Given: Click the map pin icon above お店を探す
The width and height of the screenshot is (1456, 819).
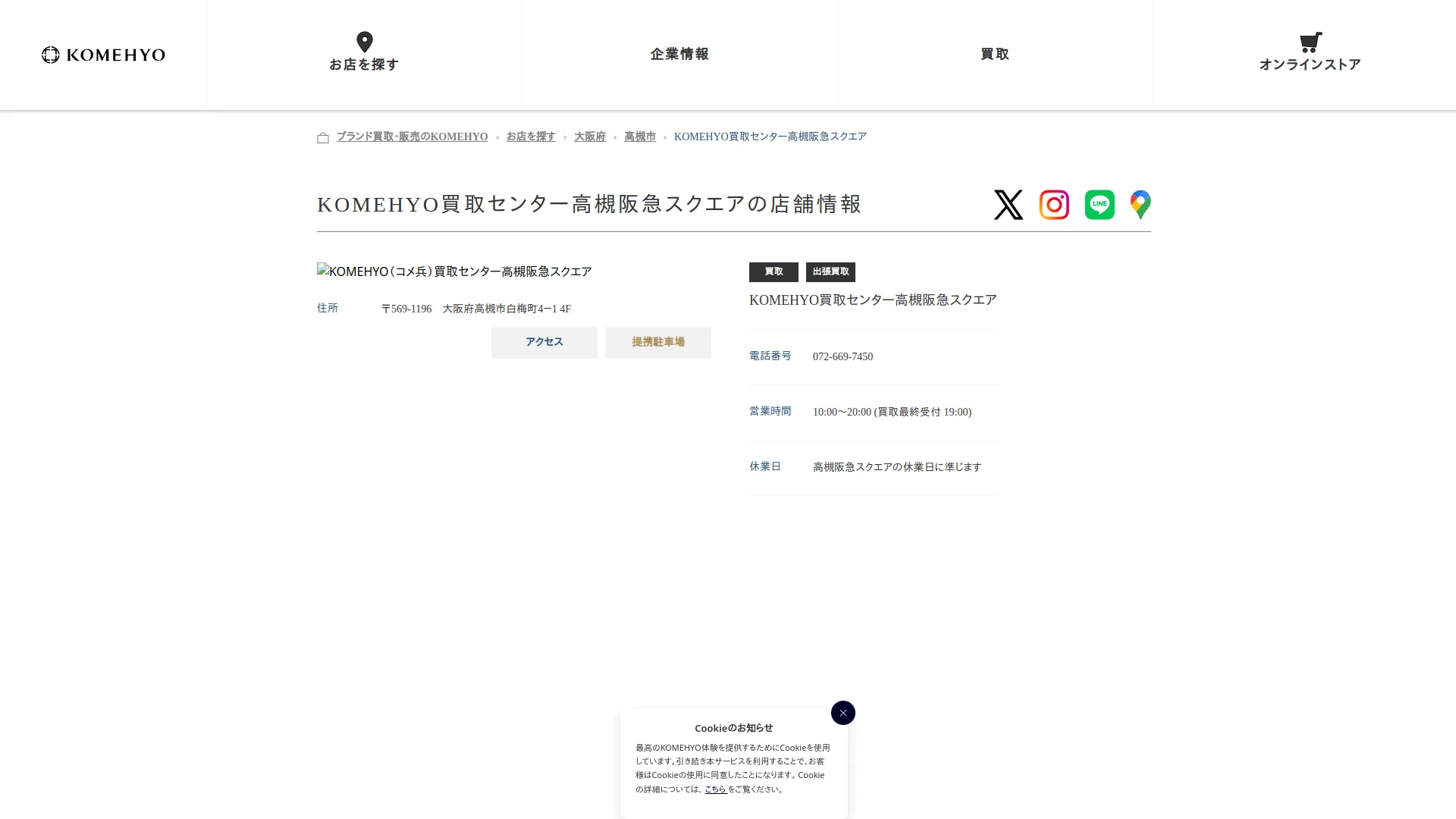Looking at the screenshot, I should coord(365,42).
